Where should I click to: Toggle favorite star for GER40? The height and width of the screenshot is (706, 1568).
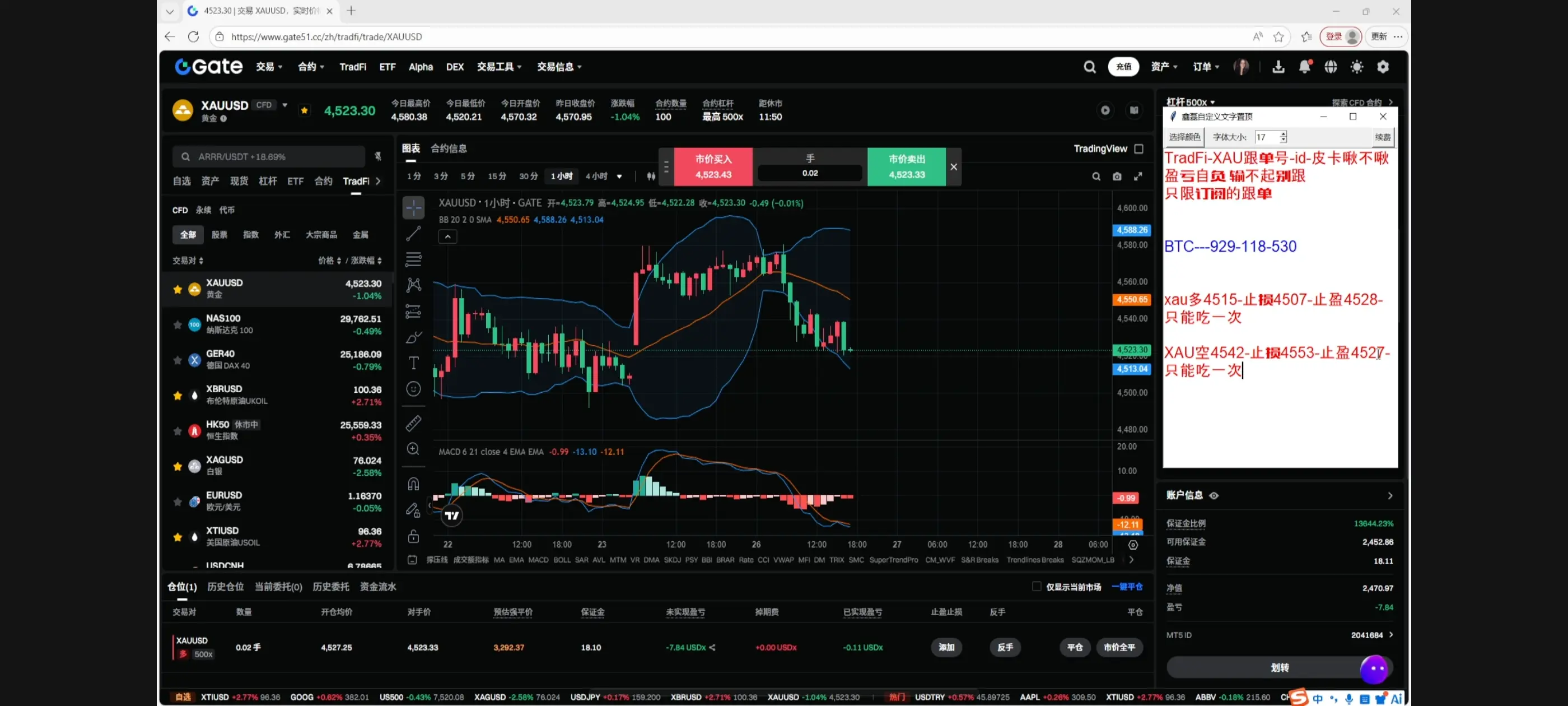click(177, 360)
